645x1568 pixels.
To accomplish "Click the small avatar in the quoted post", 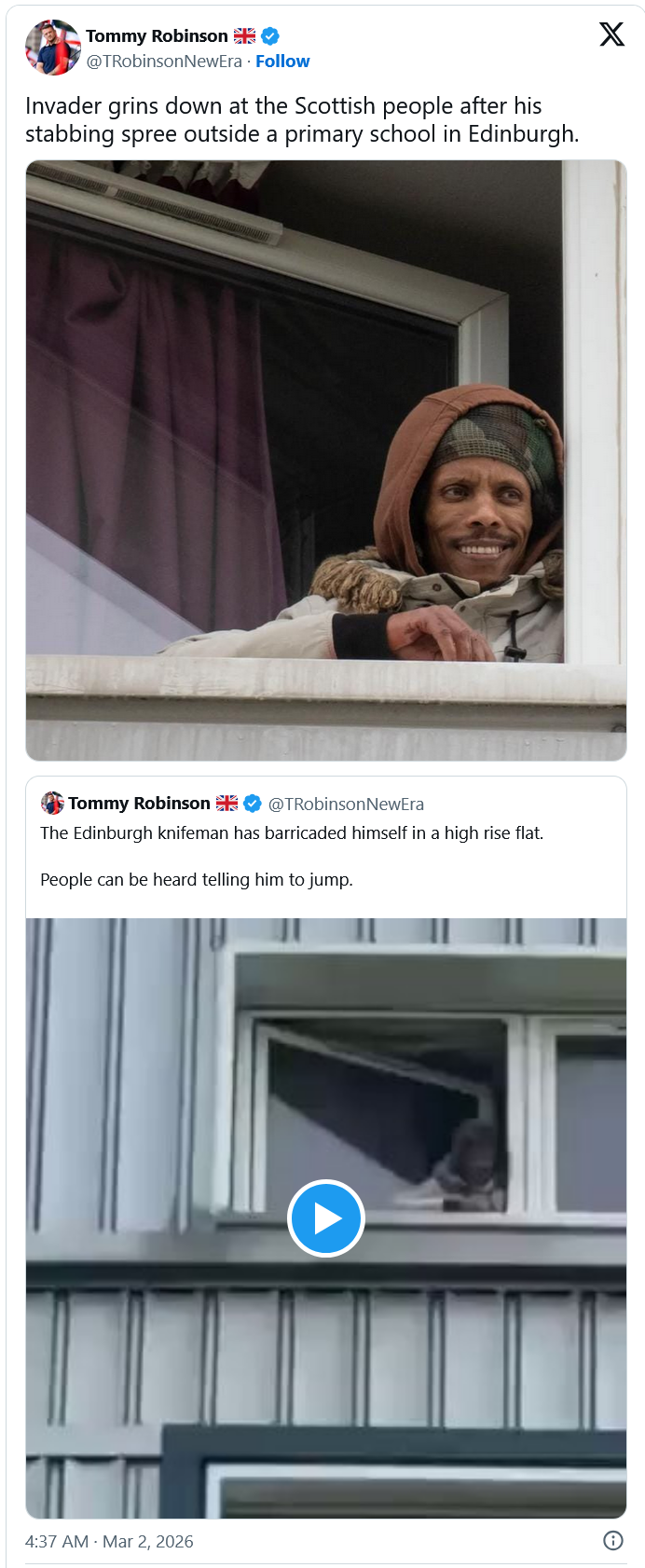I will [52, 803].
